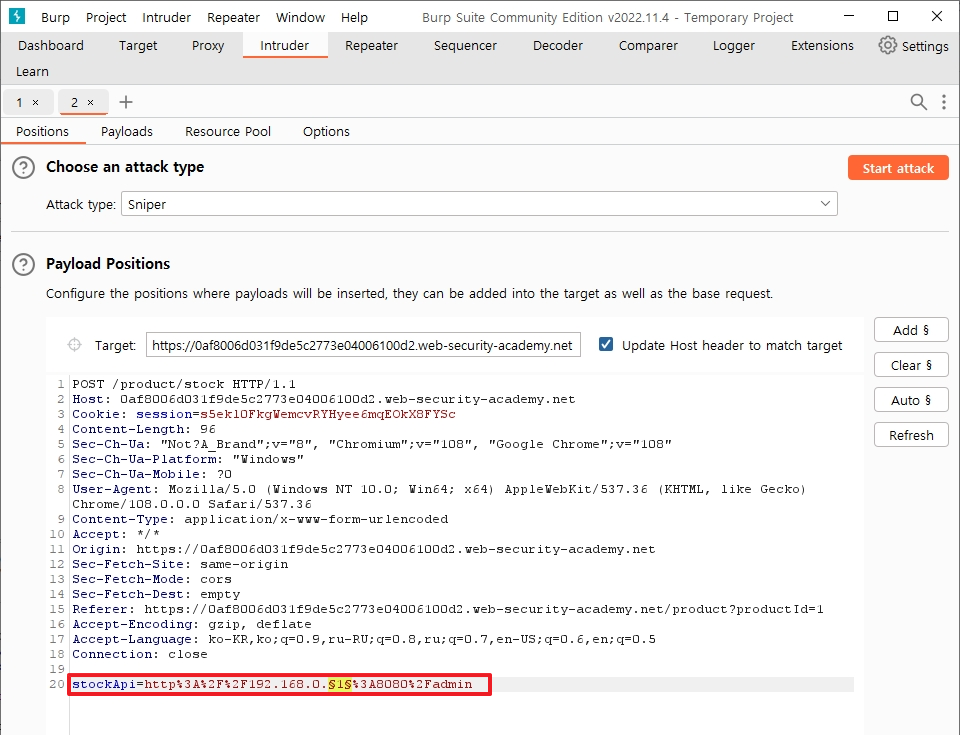The height and width of the screenshot is (735, 960).
Task: Click the search magnifier icon
Action: (918, 102)
